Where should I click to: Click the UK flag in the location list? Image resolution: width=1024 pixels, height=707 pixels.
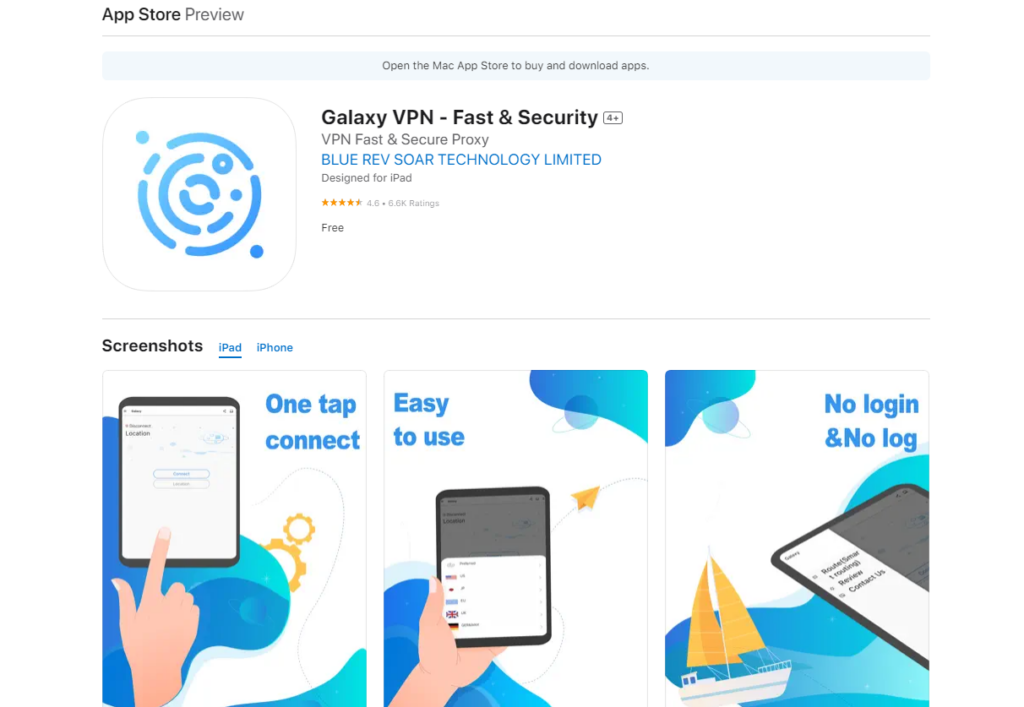coord(452,614)
